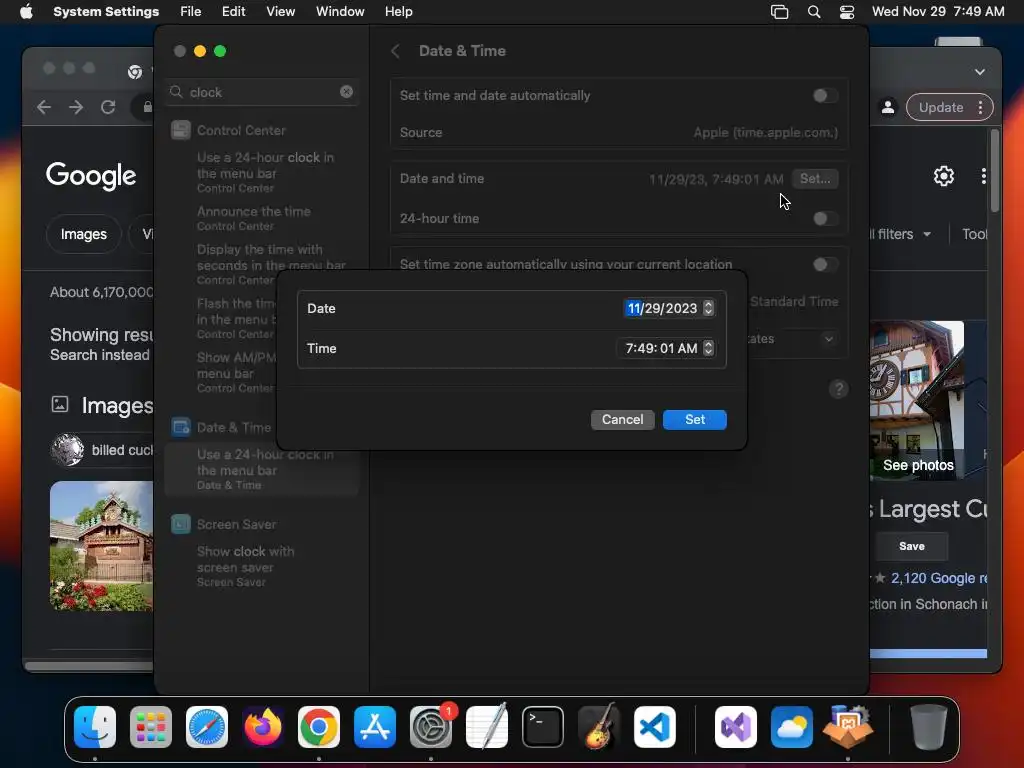Toggle Set time and date automatically
Screen dimensions: 1024x768
pos(825,96)
